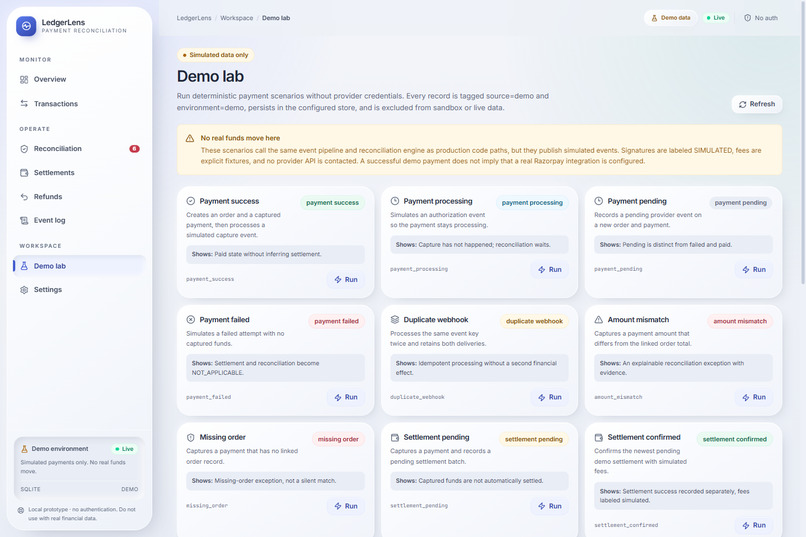Run the Payment failed scenario
The image size is (806, 537).
tap(346, 397)
